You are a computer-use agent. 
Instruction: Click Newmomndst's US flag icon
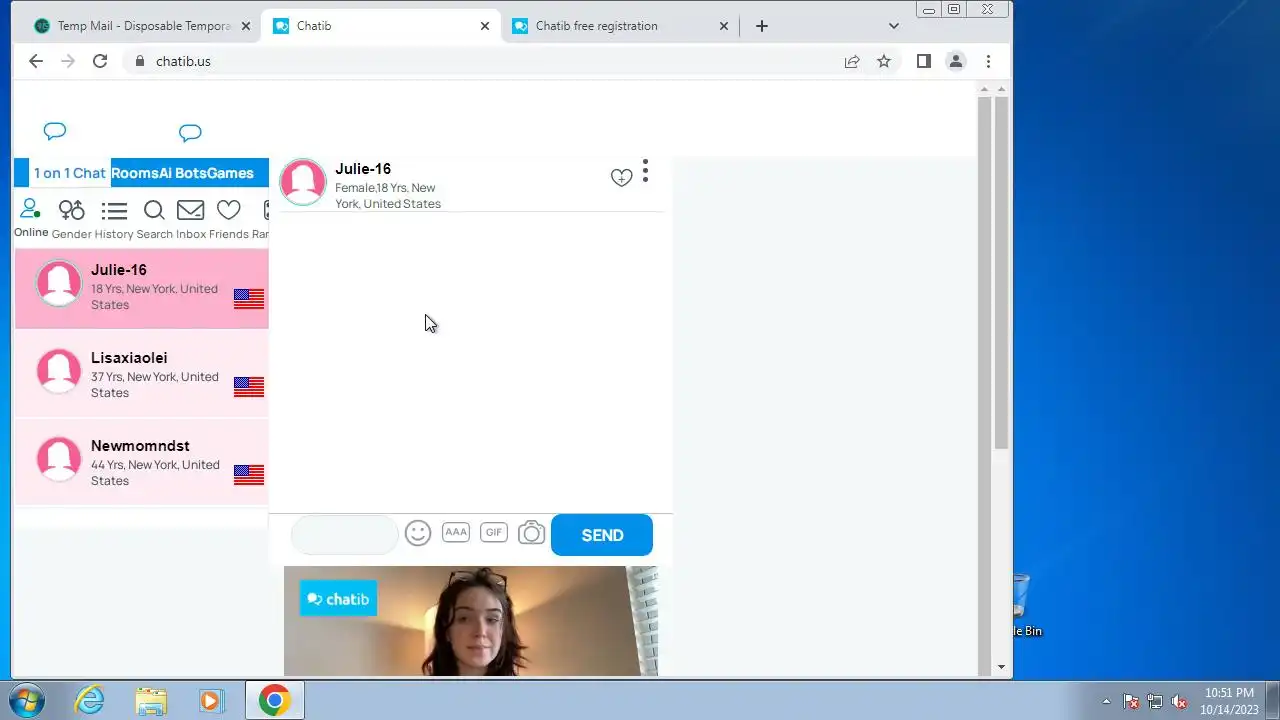(249, 475)
